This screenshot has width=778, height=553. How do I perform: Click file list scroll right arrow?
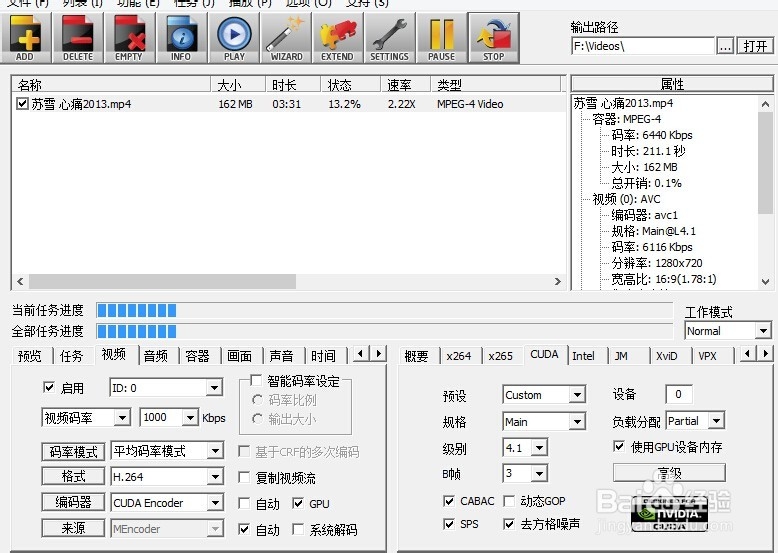(x=558, y=282)
